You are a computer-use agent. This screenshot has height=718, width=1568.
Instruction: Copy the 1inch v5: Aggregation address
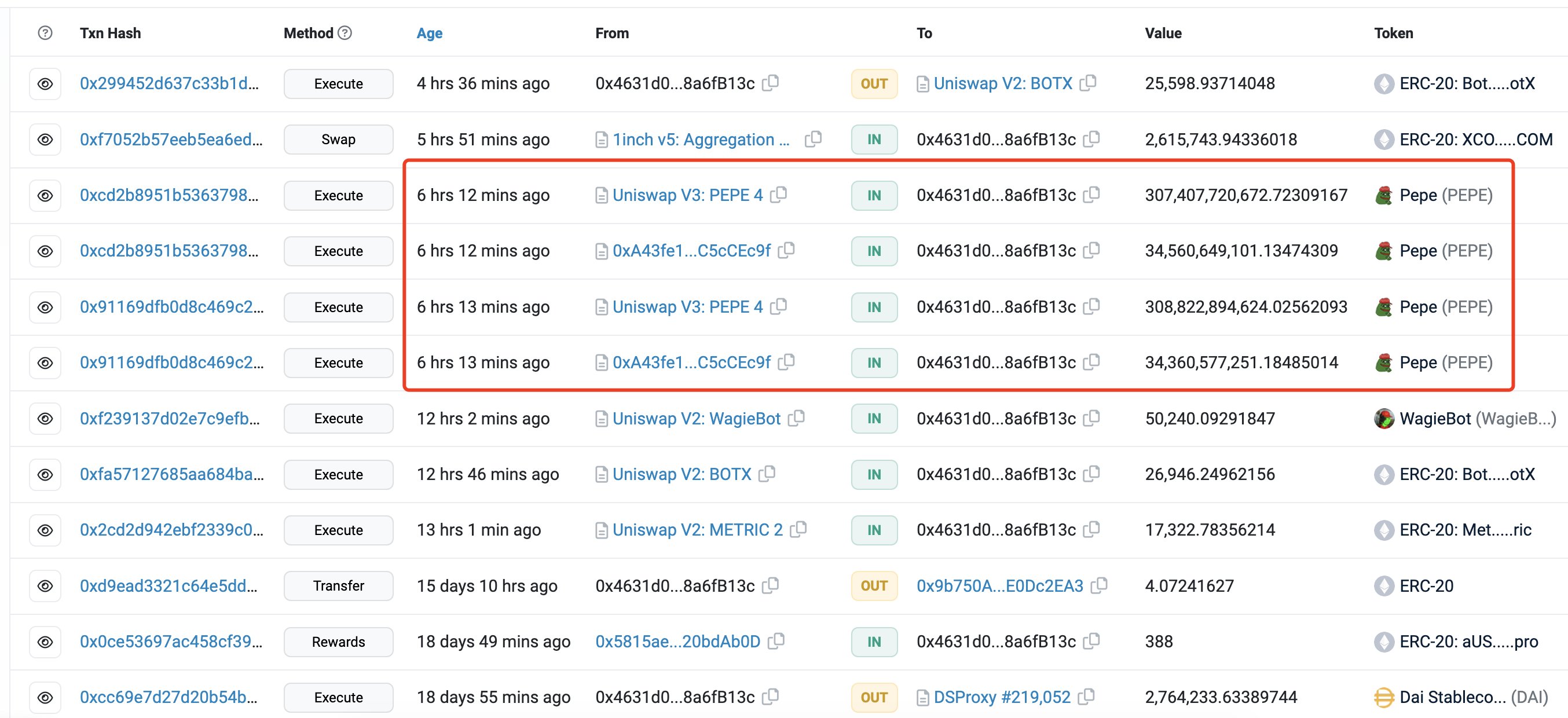point(813,139)
